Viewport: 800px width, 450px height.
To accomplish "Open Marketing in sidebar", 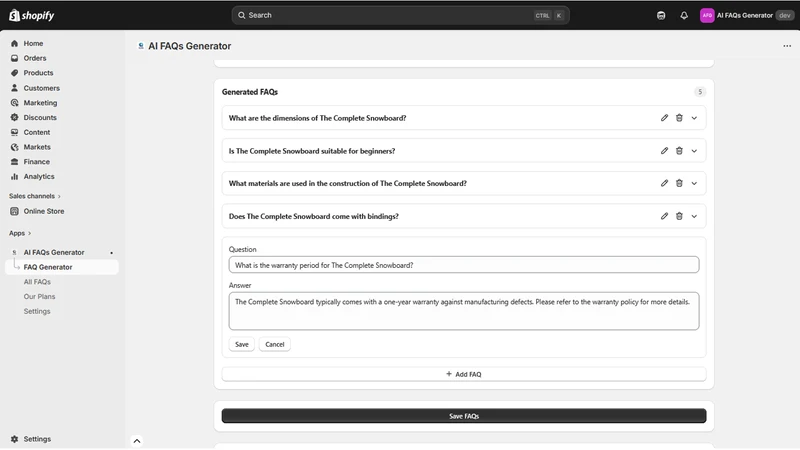I will [40, 103].
